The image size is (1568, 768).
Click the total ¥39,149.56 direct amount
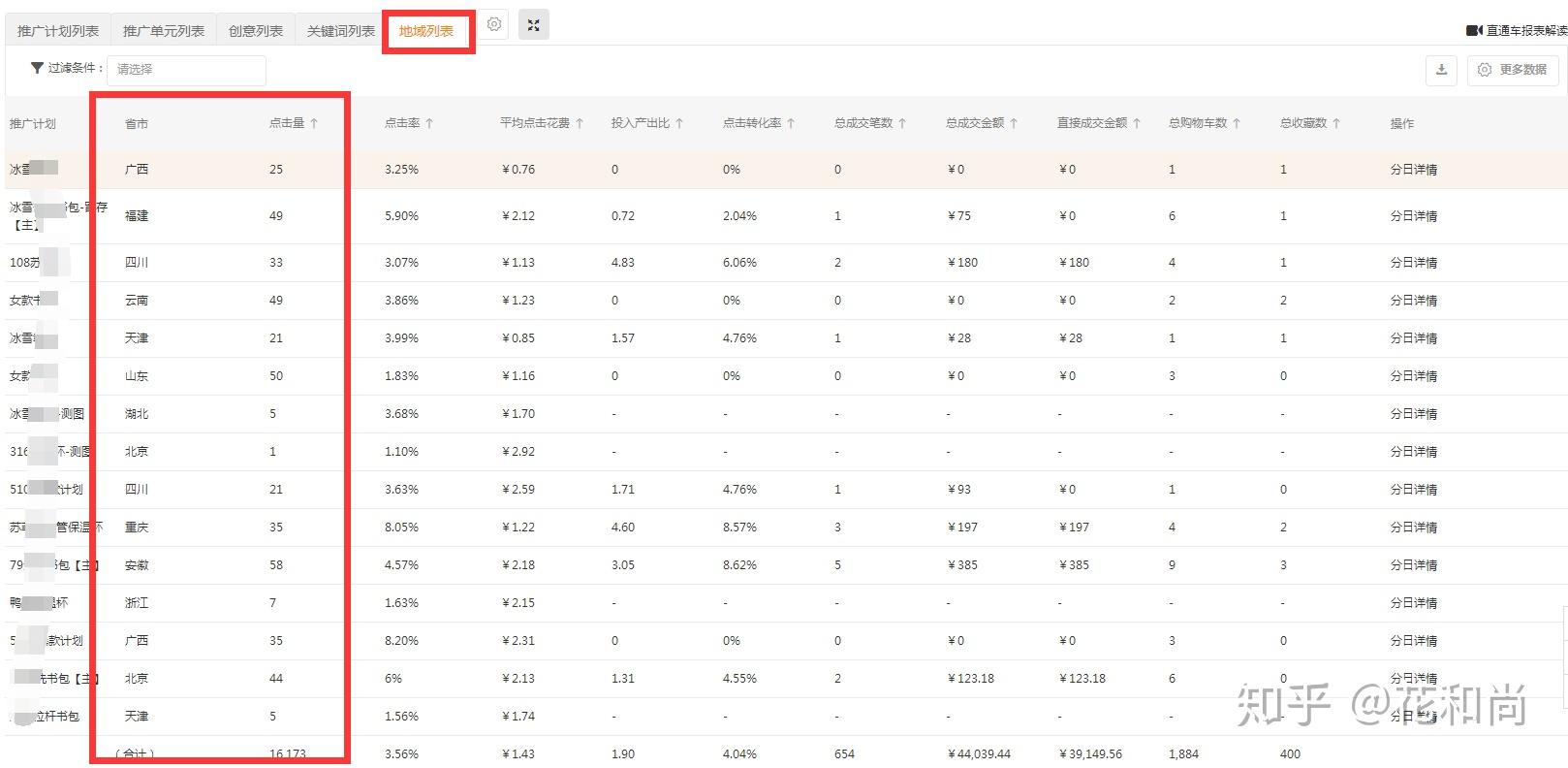pos(1090,754)
